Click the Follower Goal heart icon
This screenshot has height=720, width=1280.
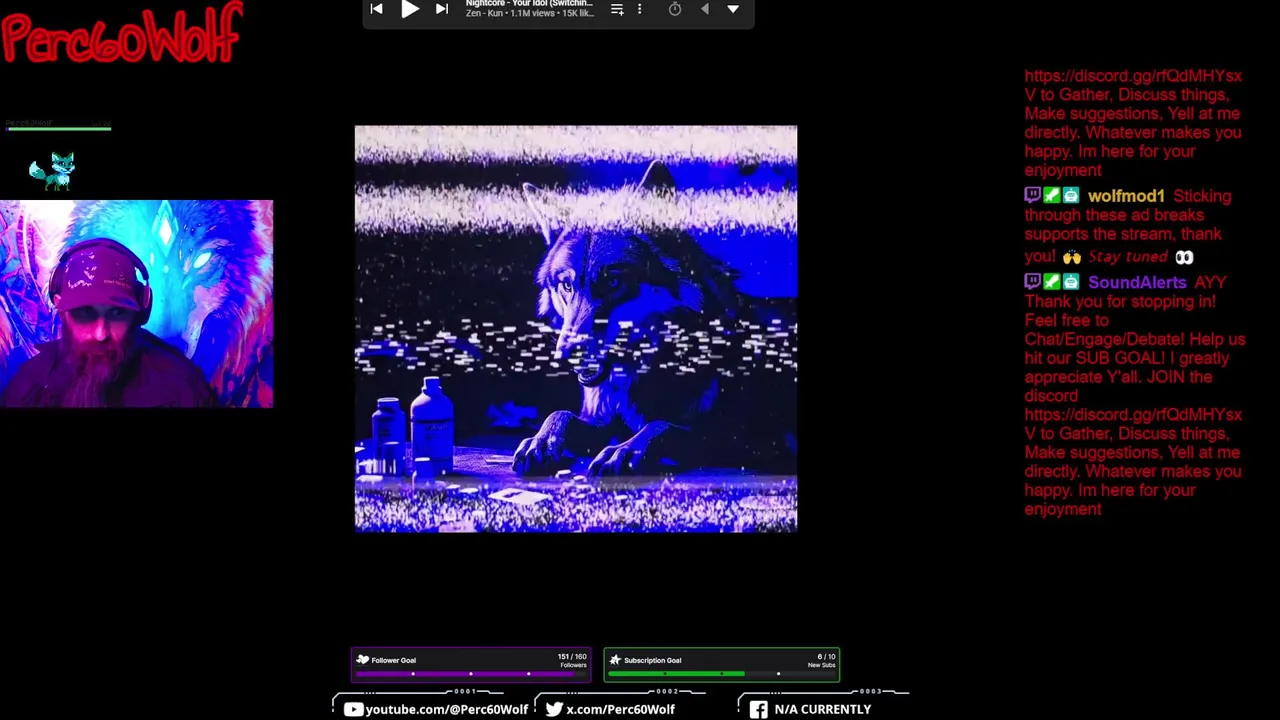click(363, 660)
